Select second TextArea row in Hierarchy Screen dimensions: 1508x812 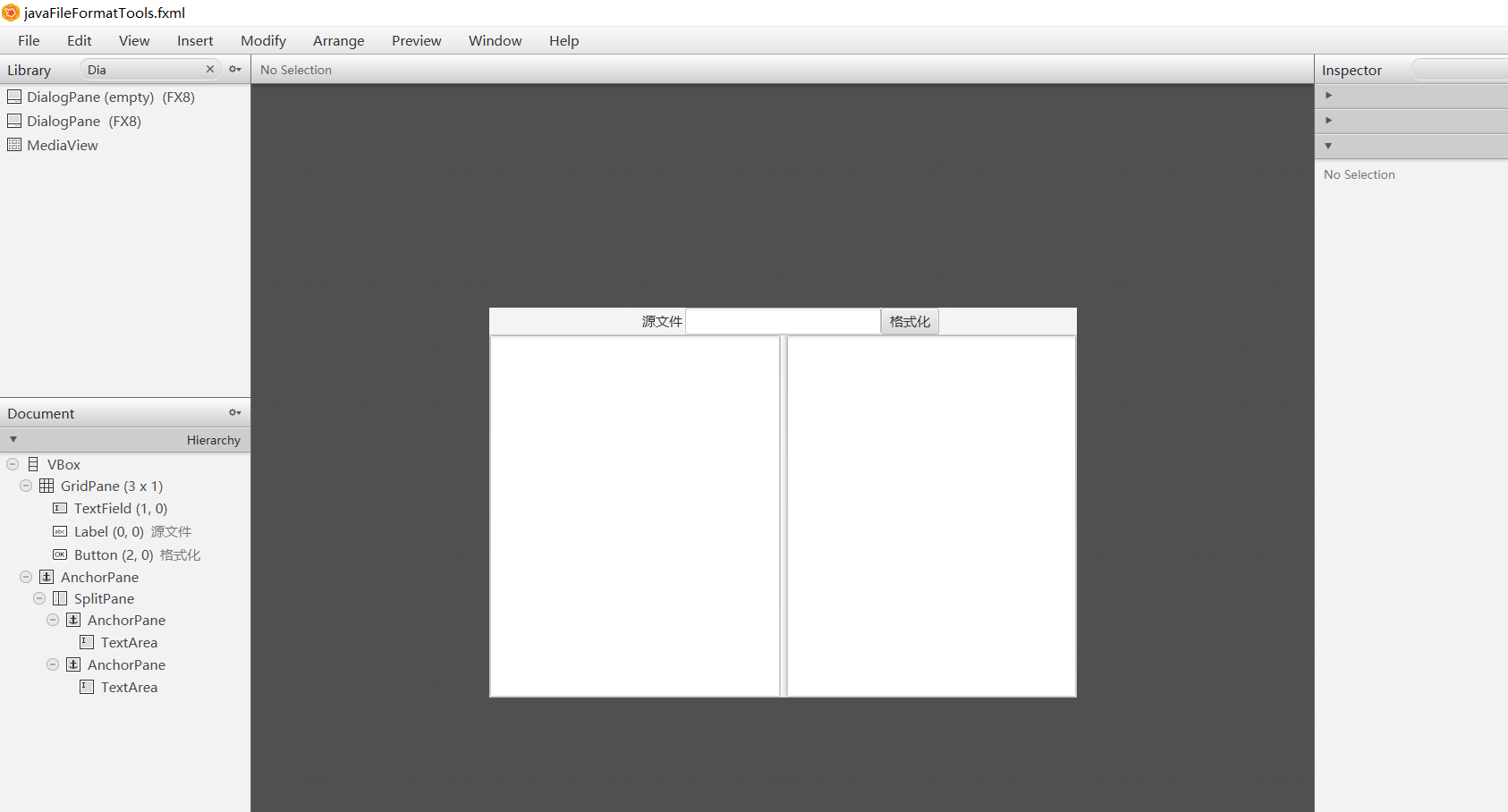click(x=125, y=687)
